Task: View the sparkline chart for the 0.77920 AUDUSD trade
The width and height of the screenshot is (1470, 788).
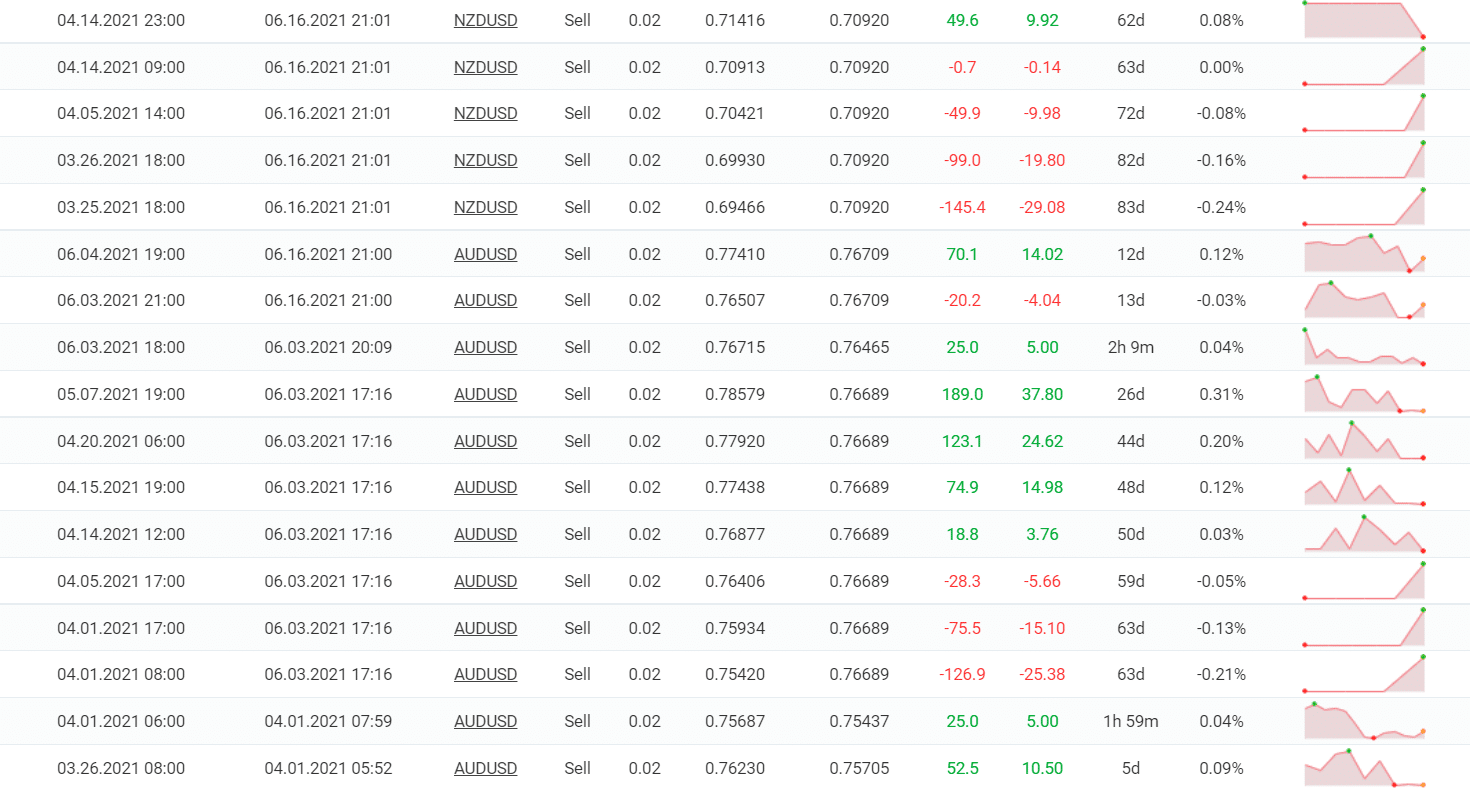Action: [x=1364, y=440]
